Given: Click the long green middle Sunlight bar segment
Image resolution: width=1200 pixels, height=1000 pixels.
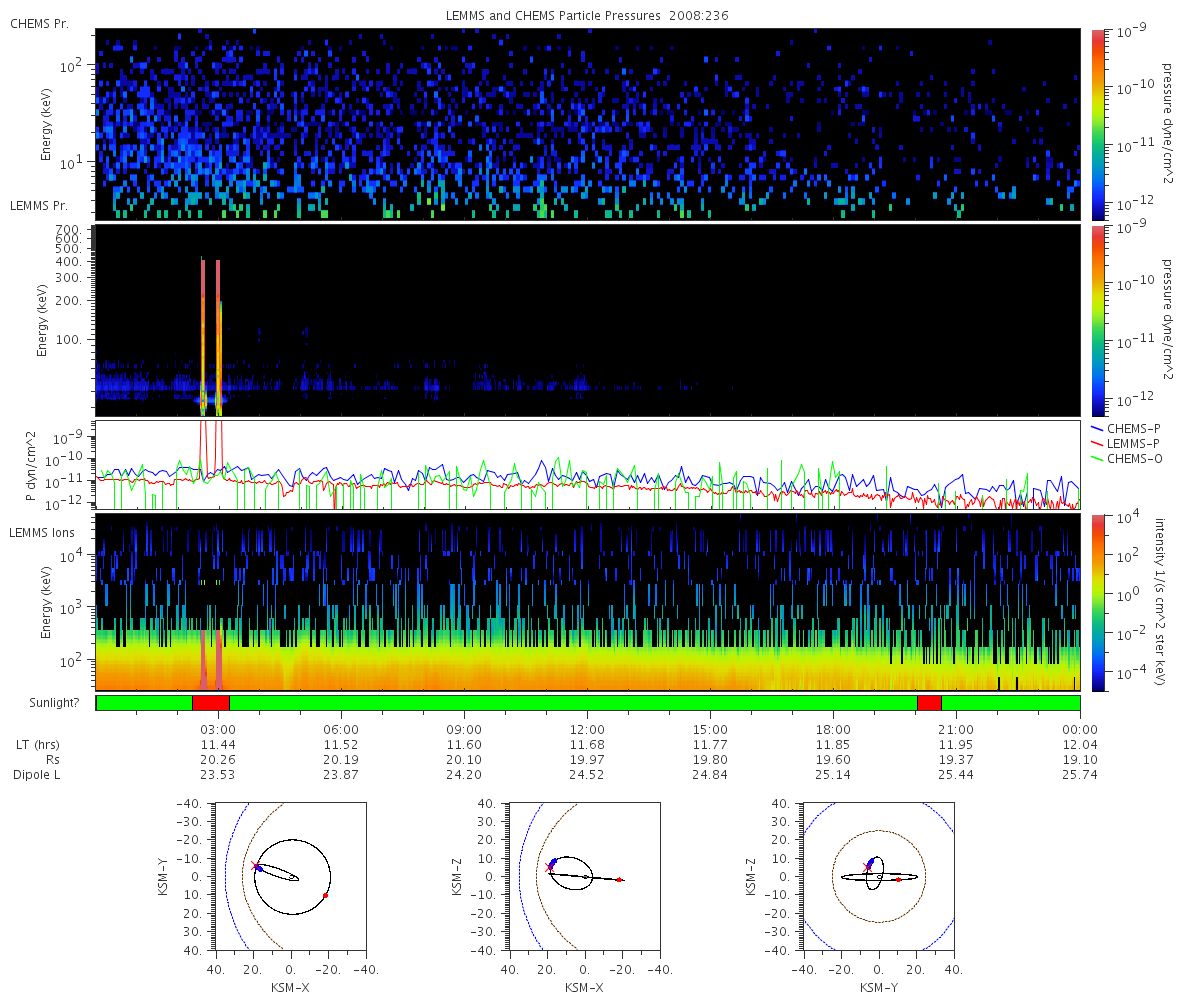Looking at the screenshot, I should pyautogui.click(x=572, y=703).
